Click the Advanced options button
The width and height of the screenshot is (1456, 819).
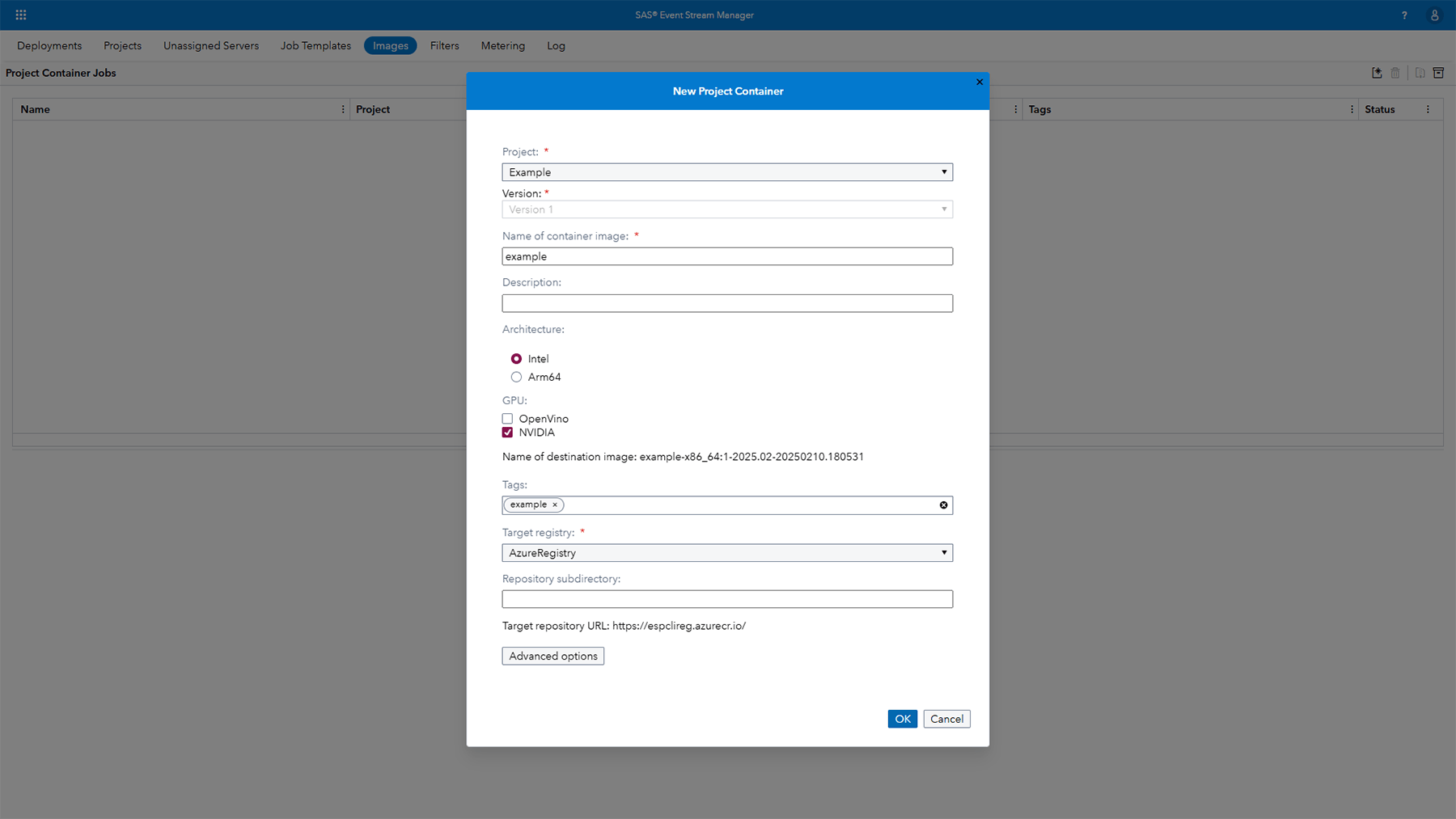[x=552, y=656]
